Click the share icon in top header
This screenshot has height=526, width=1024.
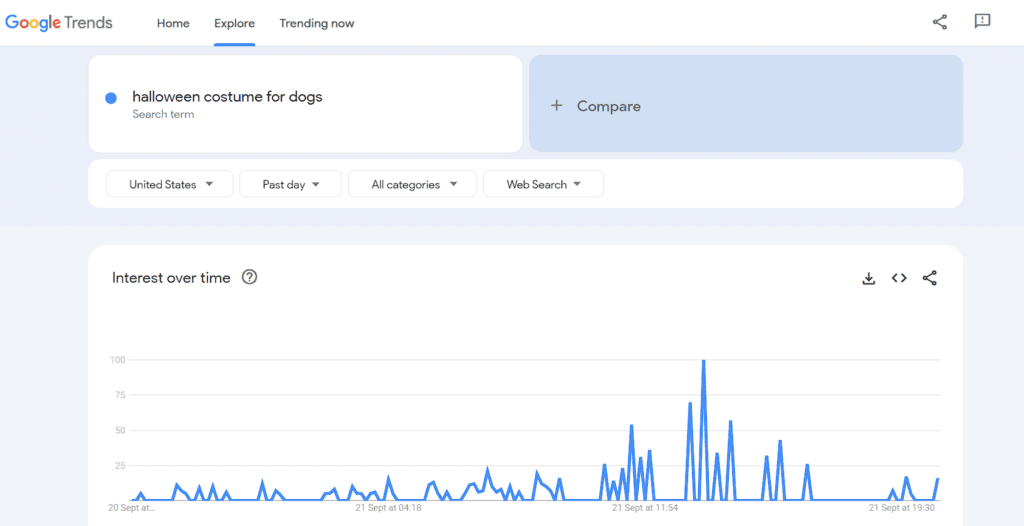pyautogui.click(x=939, y=22)
